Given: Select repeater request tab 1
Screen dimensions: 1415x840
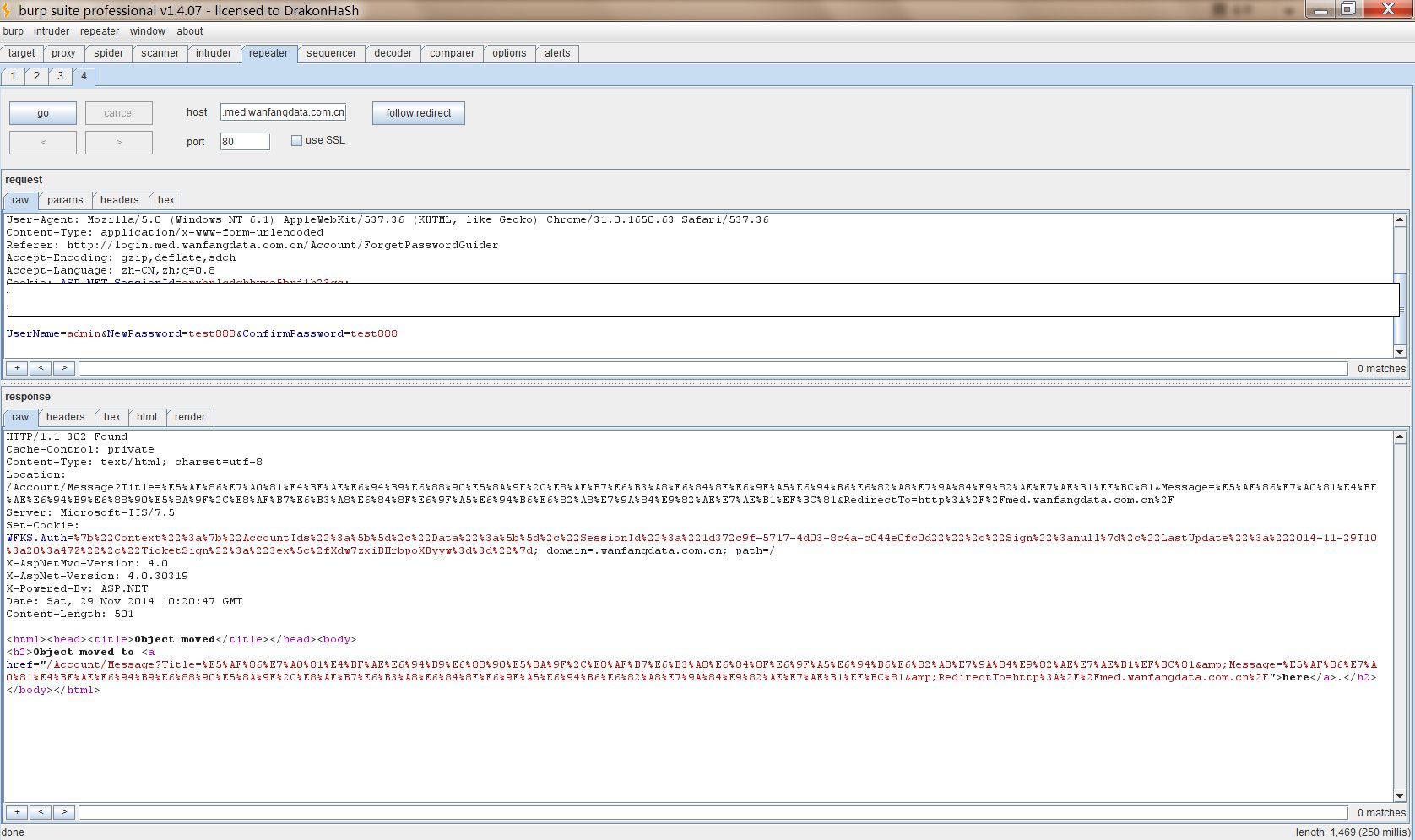Looking at the screenshot, I should coord(14,76).
